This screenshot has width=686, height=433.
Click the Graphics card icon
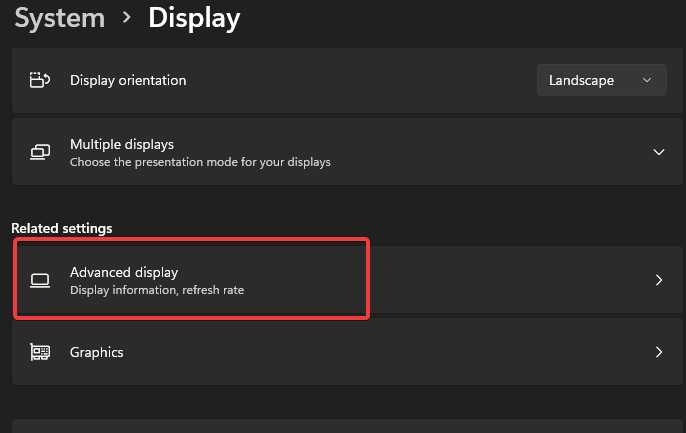40,352
